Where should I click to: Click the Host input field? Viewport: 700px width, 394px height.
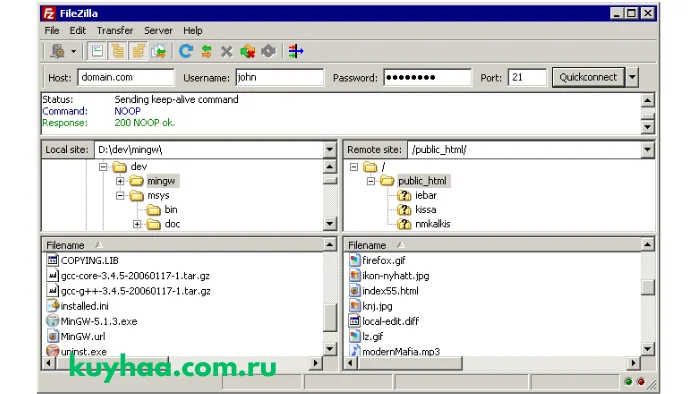(x=126, y=77)
